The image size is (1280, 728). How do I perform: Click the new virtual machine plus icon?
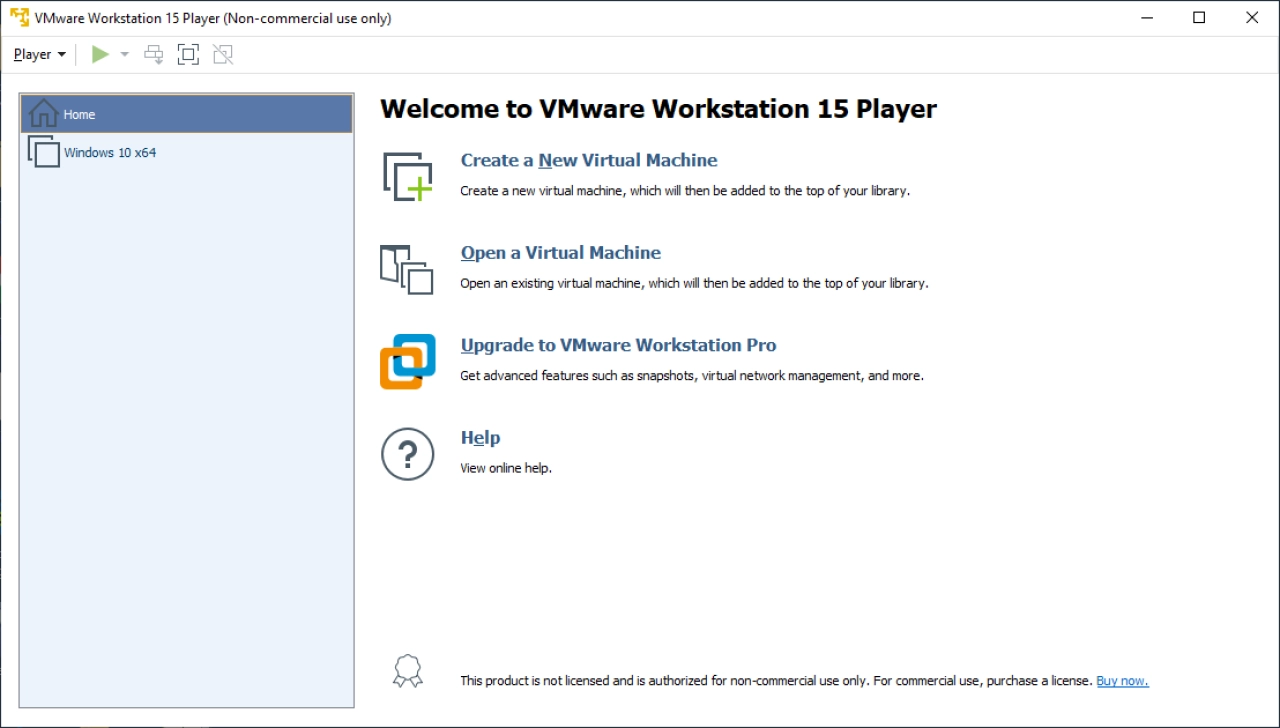coord(408,176)
